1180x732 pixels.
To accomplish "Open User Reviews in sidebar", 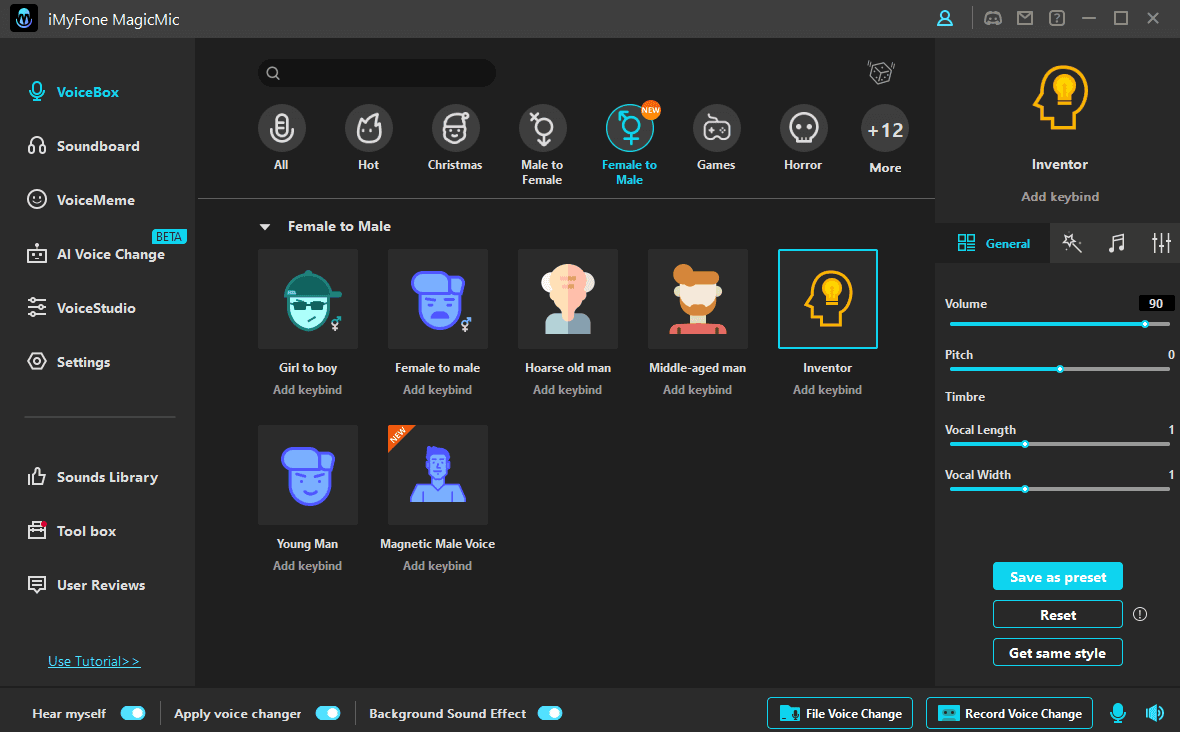I will click(x=87, y=585).
